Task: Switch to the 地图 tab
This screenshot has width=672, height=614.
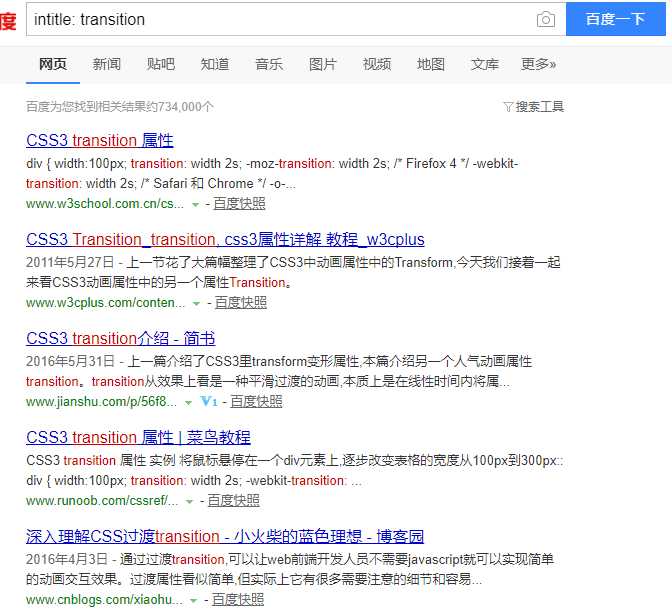Action: pyautogui.click(x=431, y=64)
